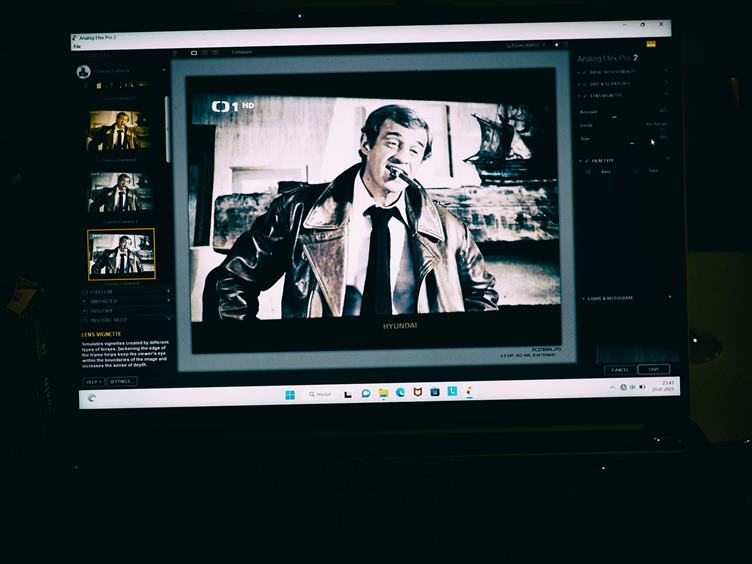
Task: Open Task View from the taskbar
Action: click(348, 394)
